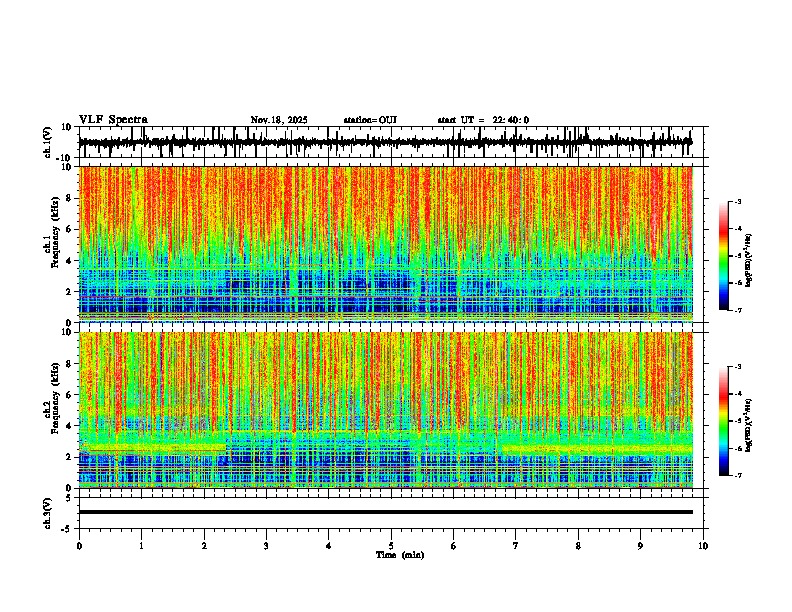Click the "-3" label on ch.1 color scale
The height and width of the screenshot is (612, 792).
[737, 201]
